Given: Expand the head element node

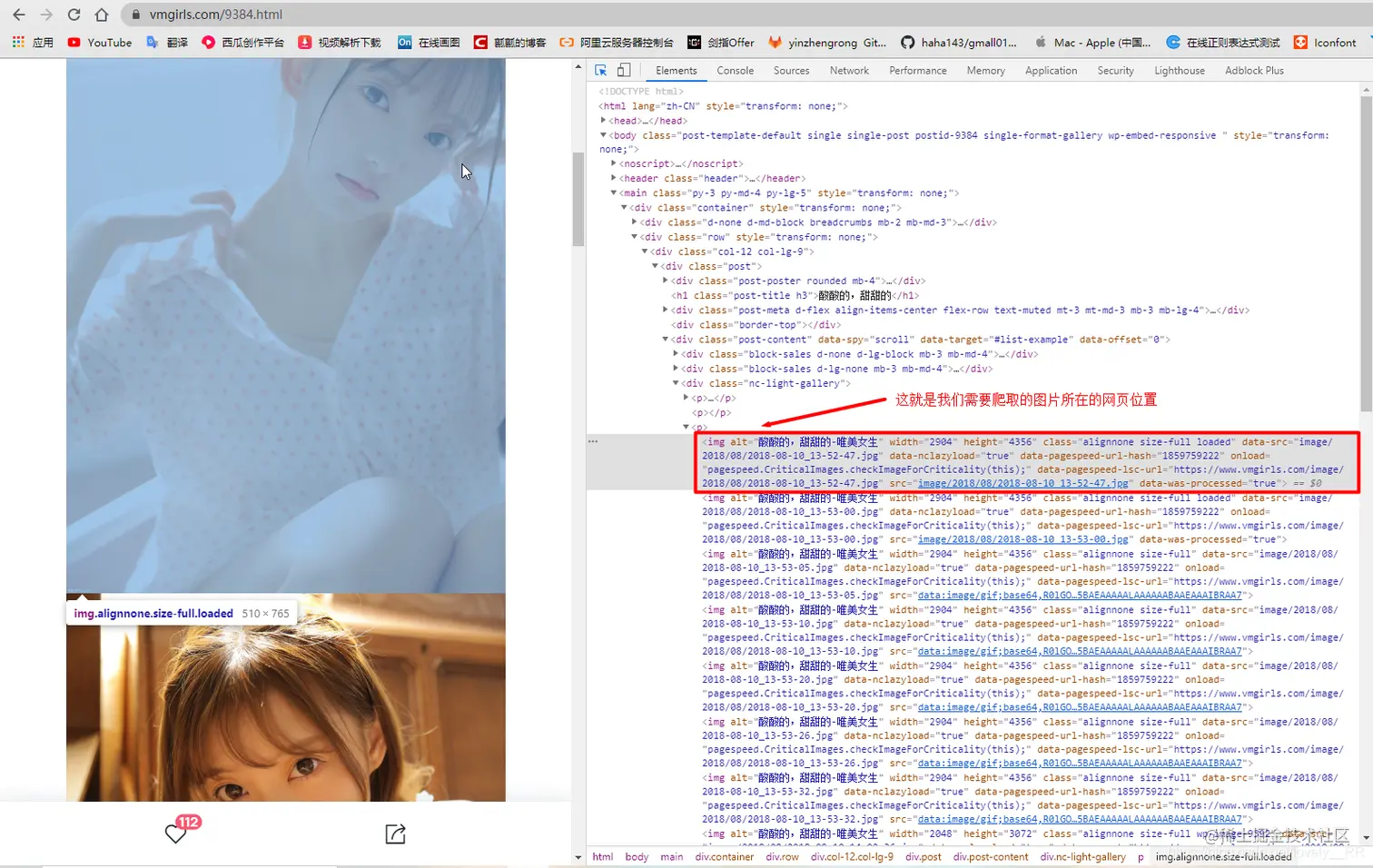Looking at the screenshot, I should [603, 120].
